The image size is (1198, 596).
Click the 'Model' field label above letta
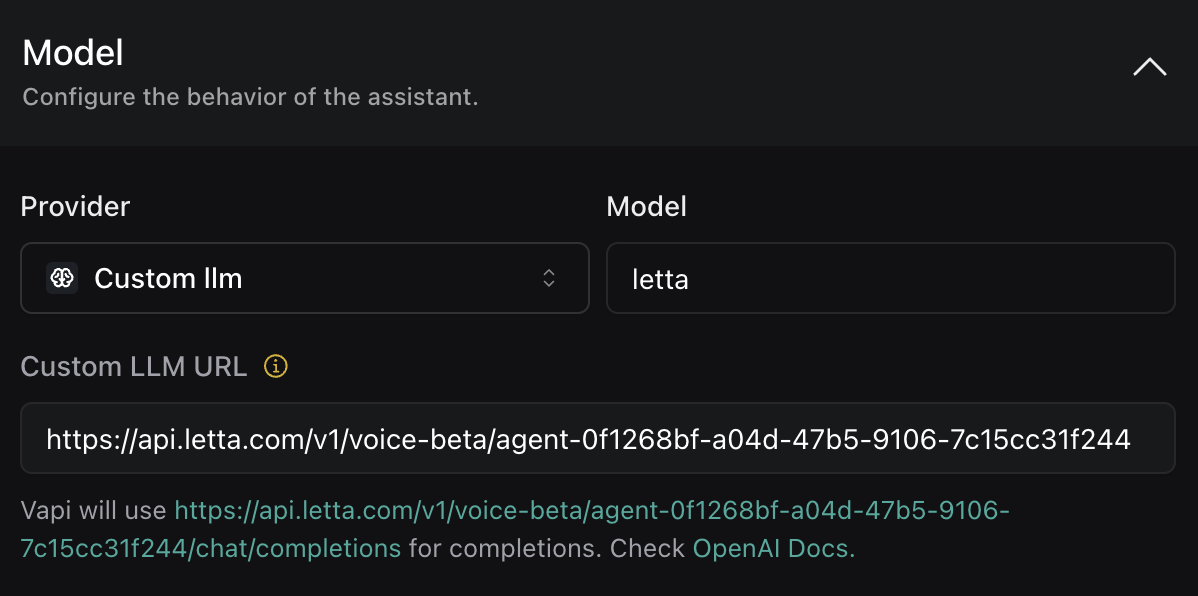(646, 207)
